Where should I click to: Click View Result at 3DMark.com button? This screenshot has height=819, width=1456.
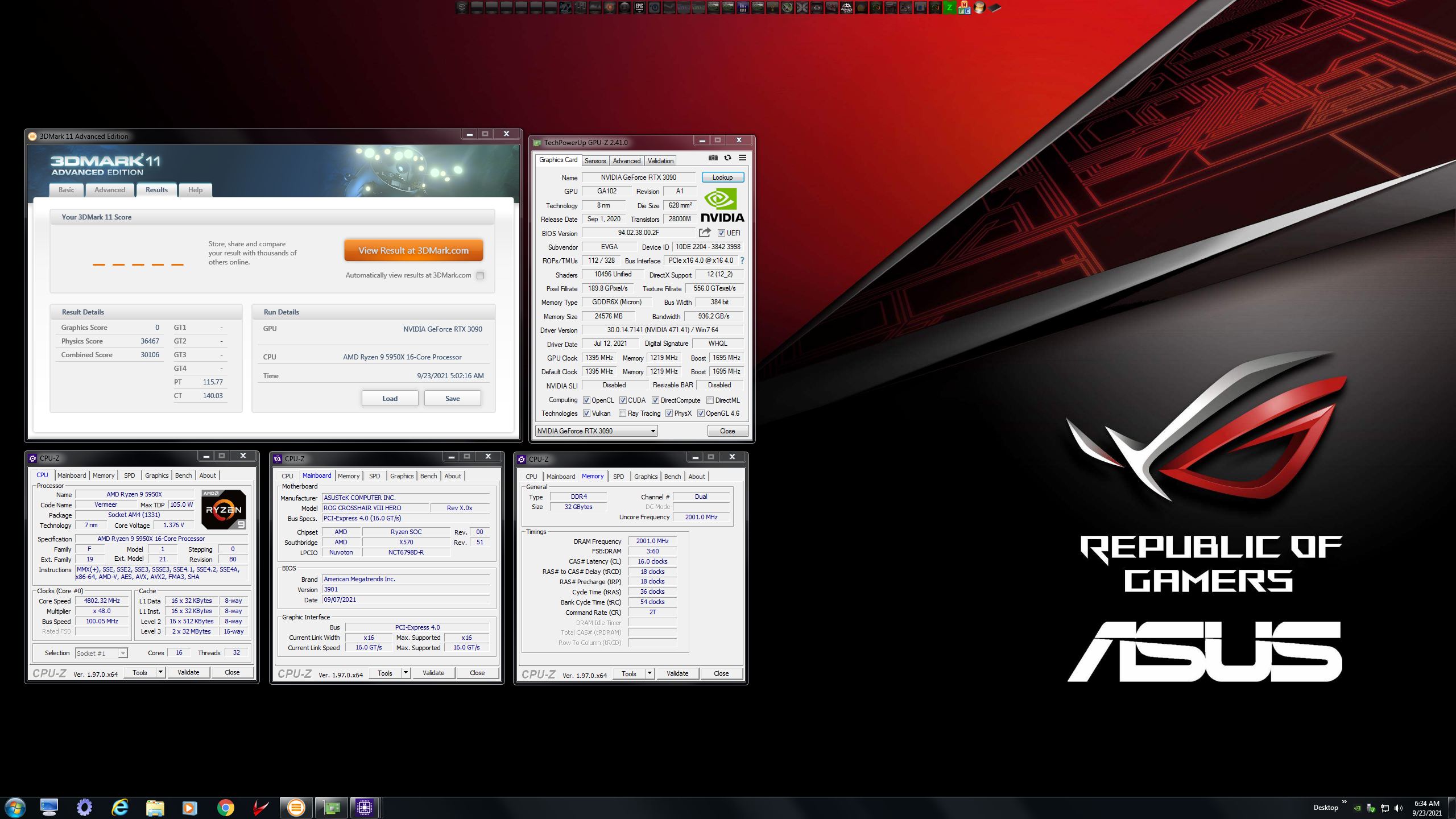coord(413,250)
